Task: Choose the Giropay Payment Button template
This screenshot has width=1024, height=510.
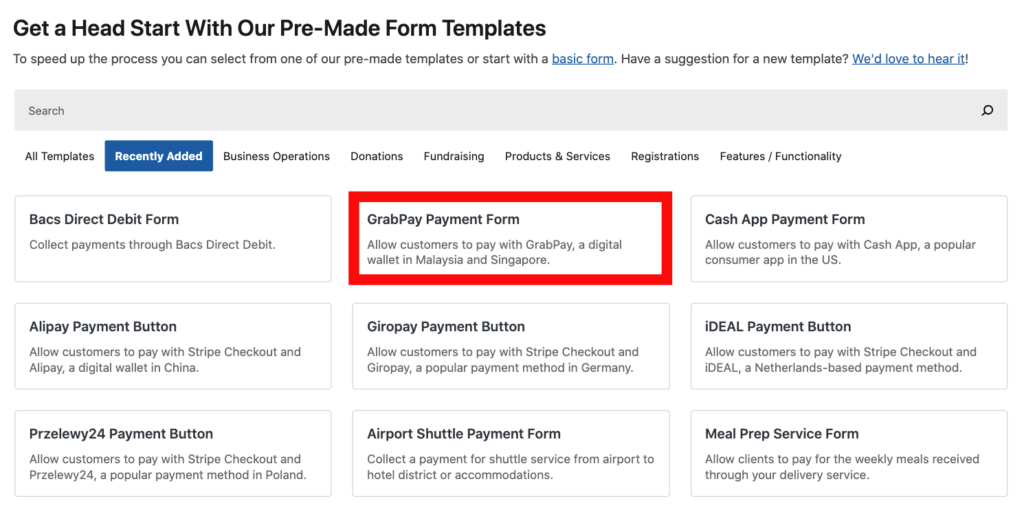Action: (510, 345)
